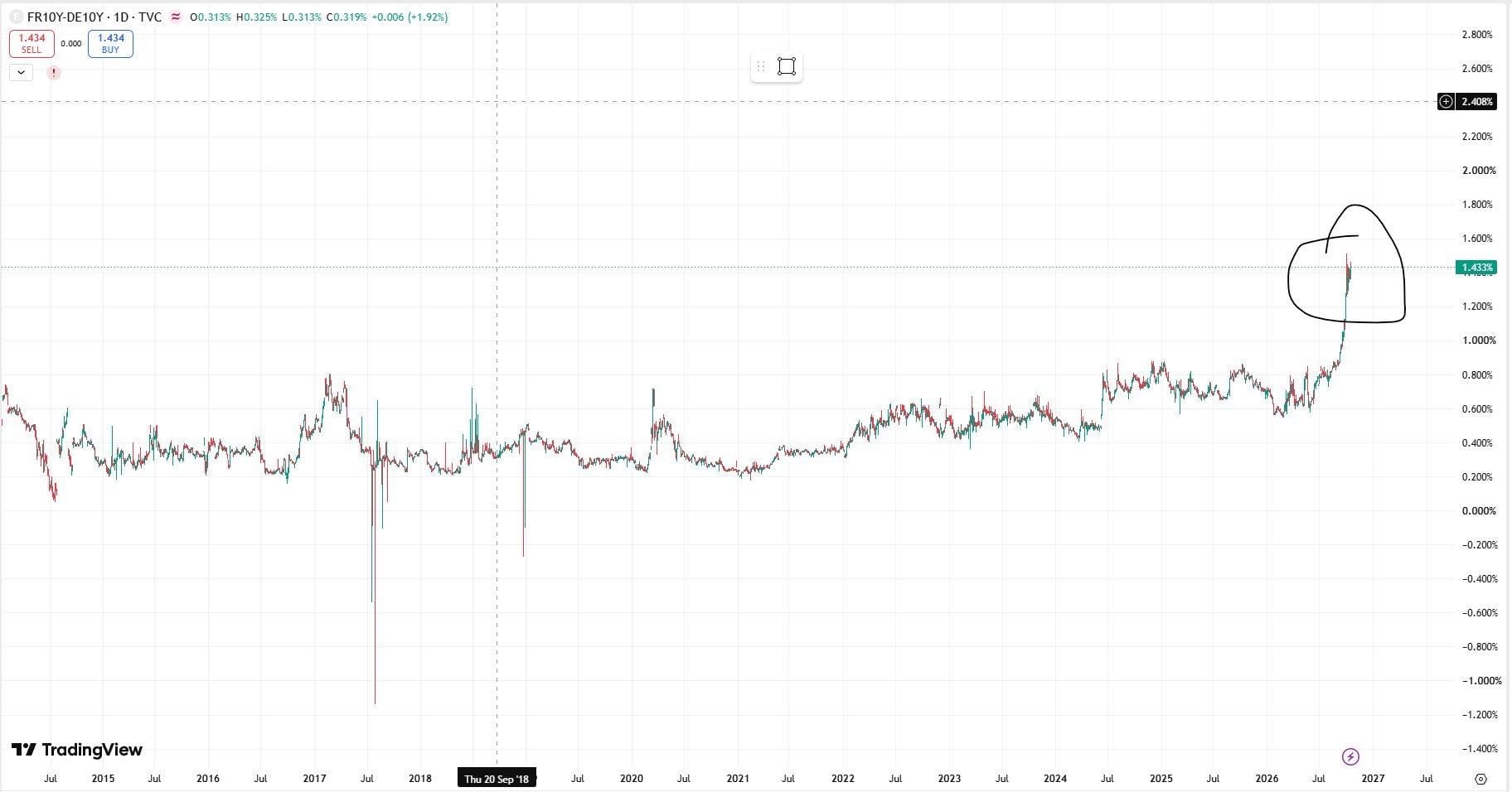Screen dimensions: 1512x792
Task: Click the 0.000 spread value
Action: [71, 44]
